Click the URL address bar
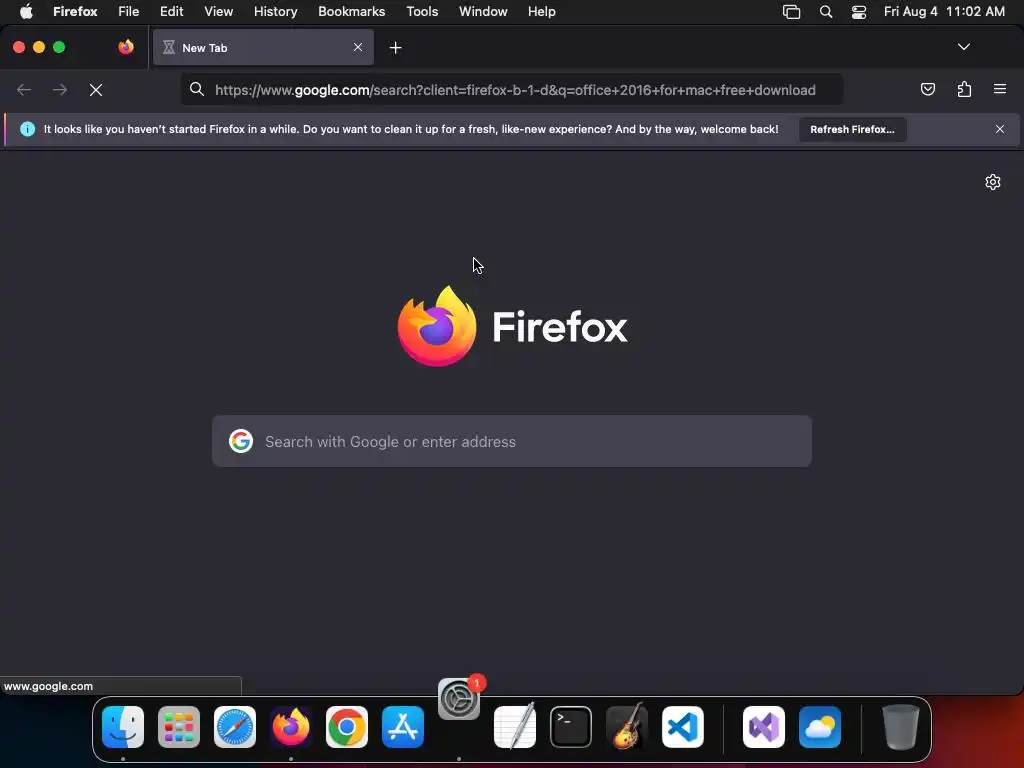Screen dimensions: 1024x768 pyautogui.click(x=512, y=89)
